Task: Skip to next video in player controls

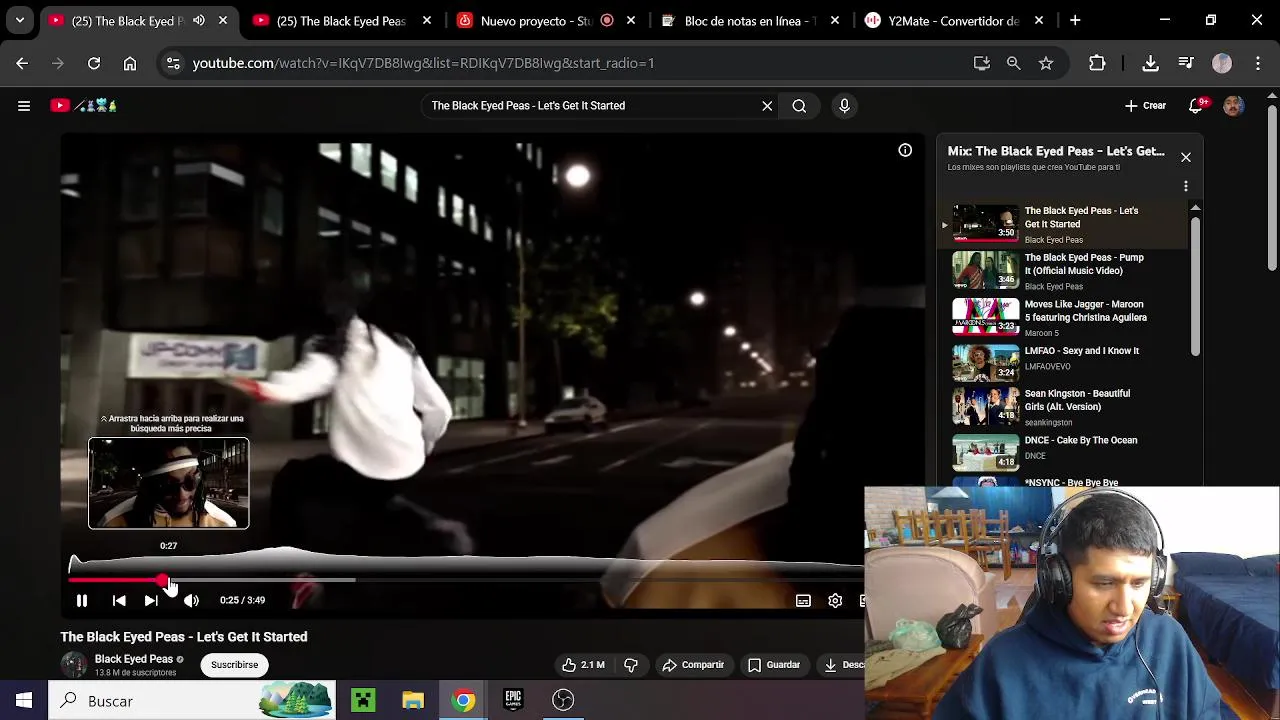Action: pyautogui.click(x=151, y=600)
